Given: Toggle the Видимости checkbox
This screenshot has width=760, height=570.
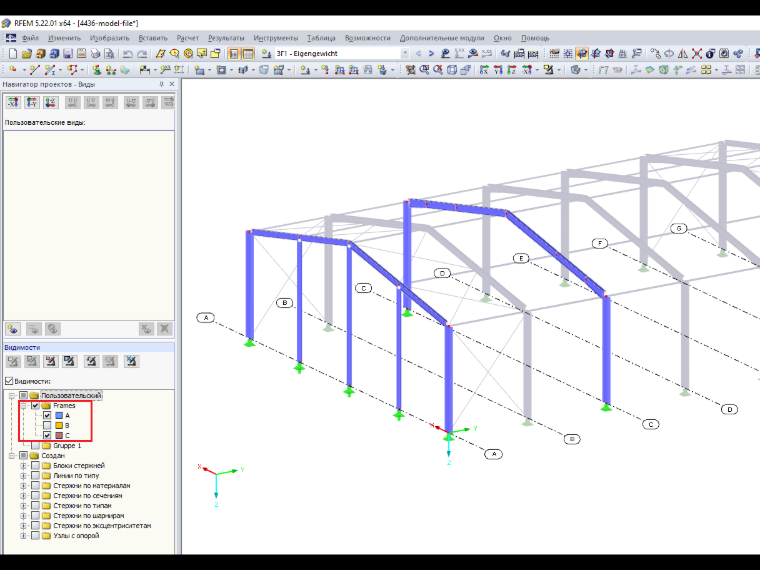Looking at the screenshot, I should (9, 381).
